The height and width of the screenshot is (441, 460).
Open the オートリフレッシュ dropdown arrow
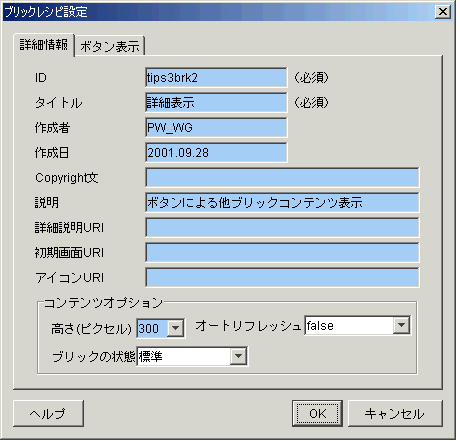coord(401,325)
